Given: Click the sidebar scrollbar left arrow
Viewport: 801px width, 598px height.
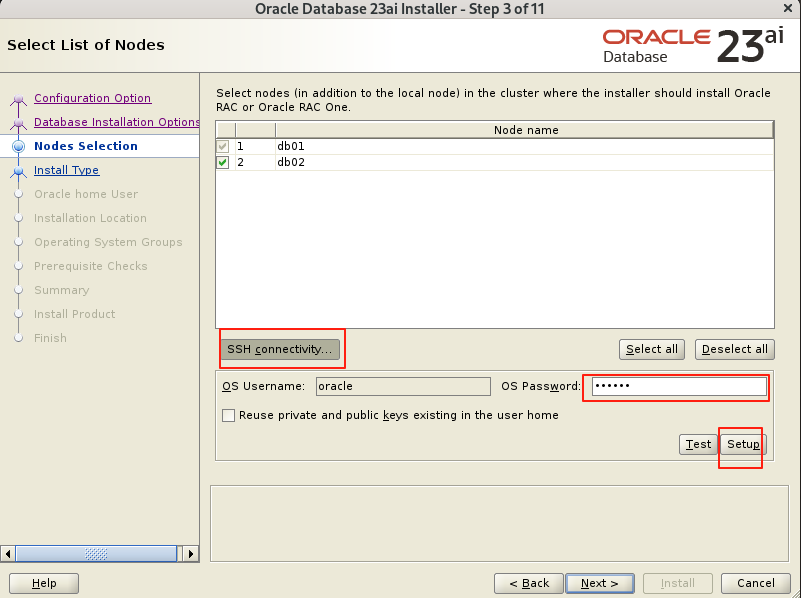Looking at the screenshot, I should (x=8, y=554).
